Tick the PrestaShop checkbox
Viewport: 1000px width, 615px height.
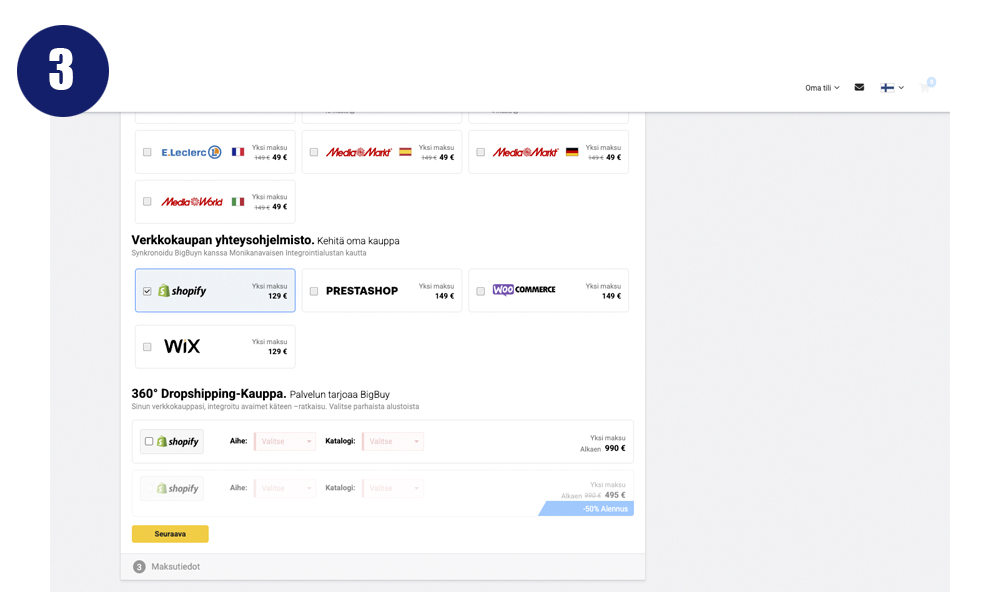(314, 291)
